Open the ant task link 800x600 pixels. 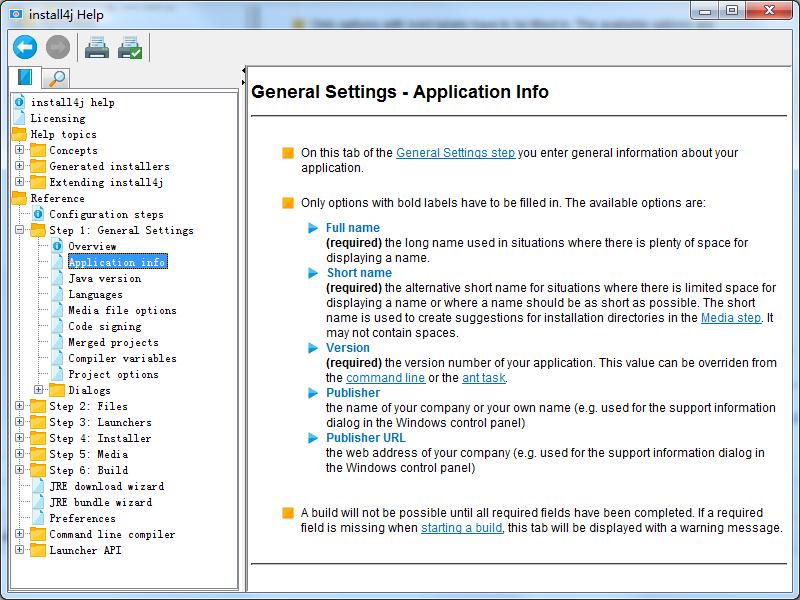(x=484, y=378)
